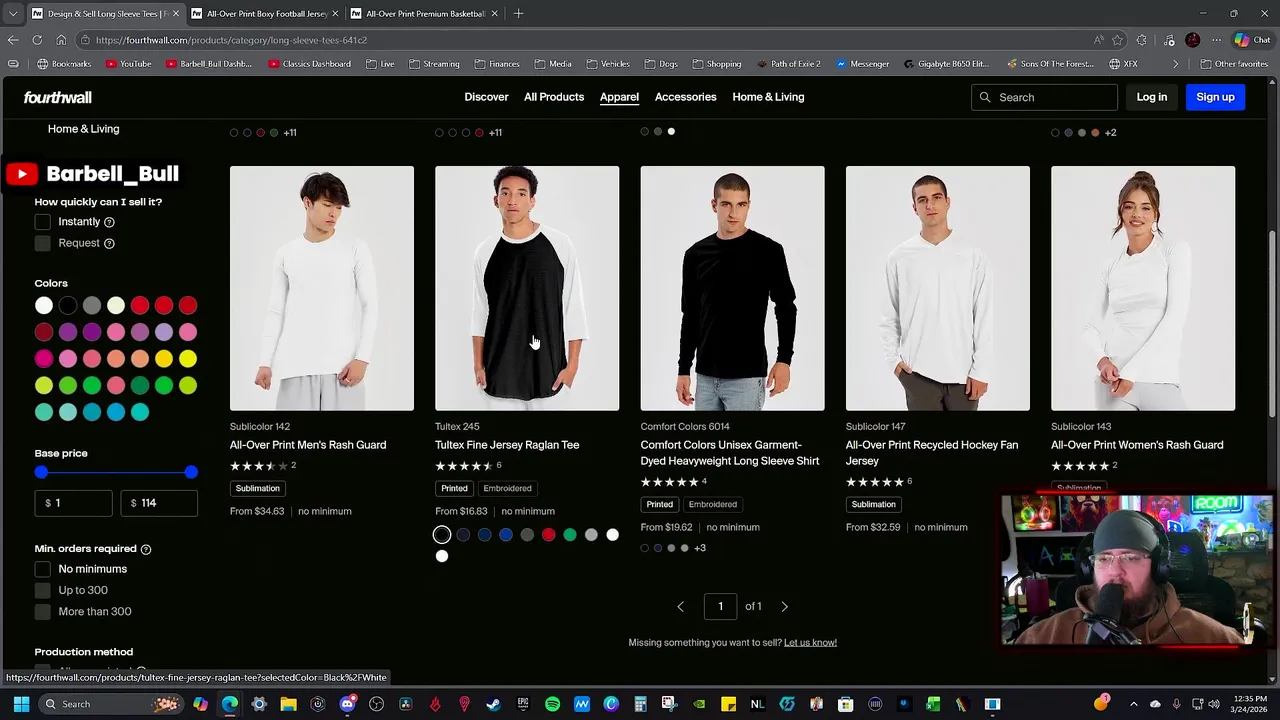
Task: Open the Media bookmarks folder
Action: tap(553, 64)
